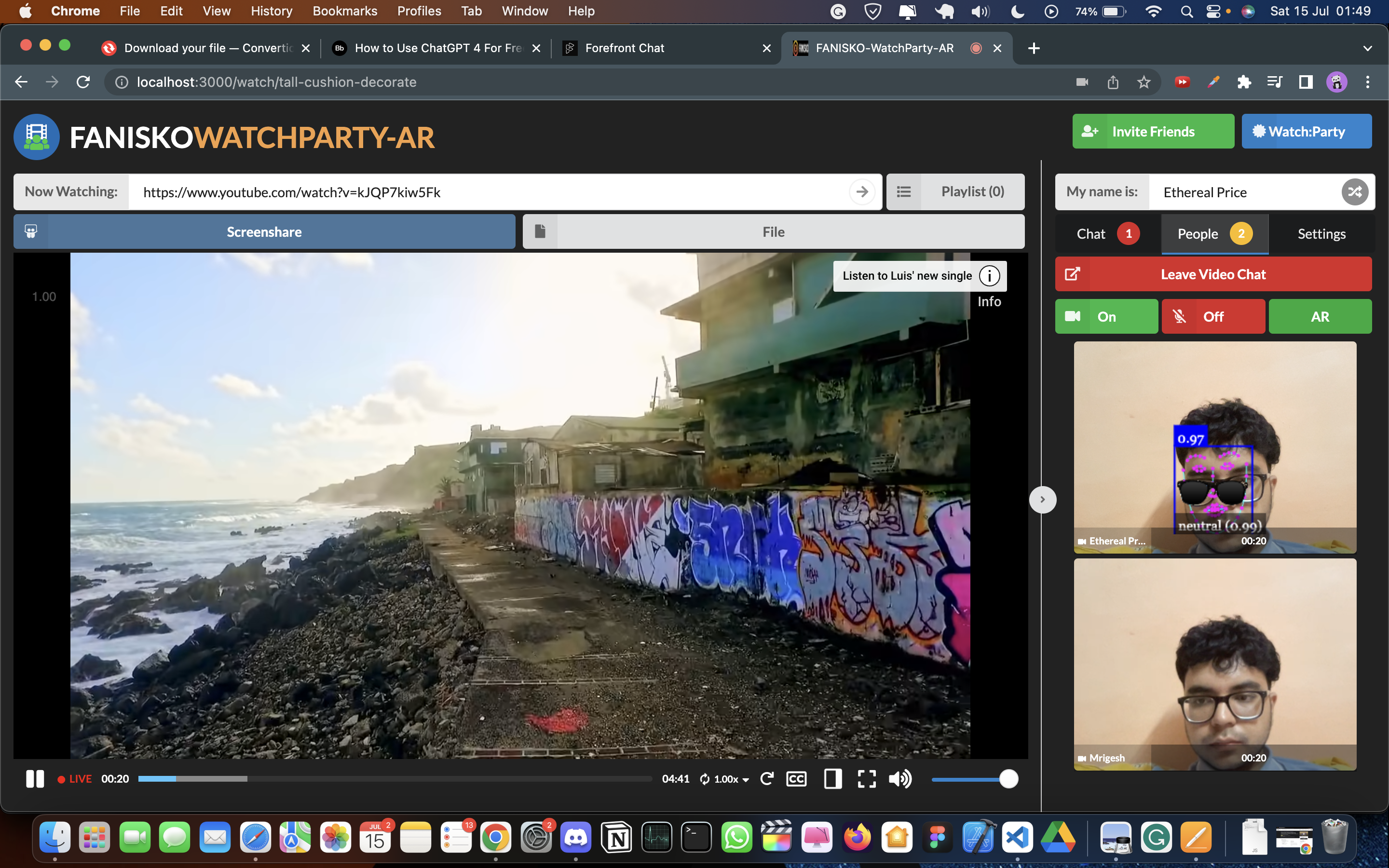
Task: Click the closed captions CC icon
Action: 796,779
